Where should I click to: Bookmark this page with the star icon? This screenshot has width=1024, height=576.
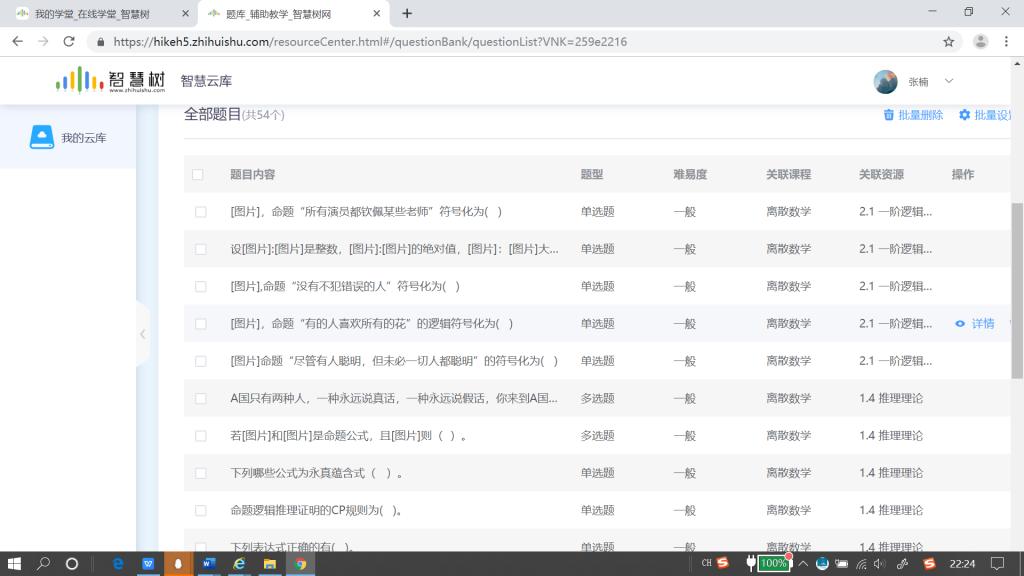coord(948,42)
